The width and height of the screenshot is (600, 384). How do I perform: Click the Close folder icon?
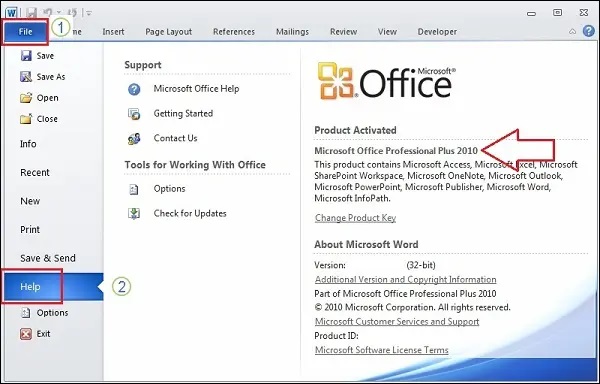pyautogui.click(x=26, y=119)
